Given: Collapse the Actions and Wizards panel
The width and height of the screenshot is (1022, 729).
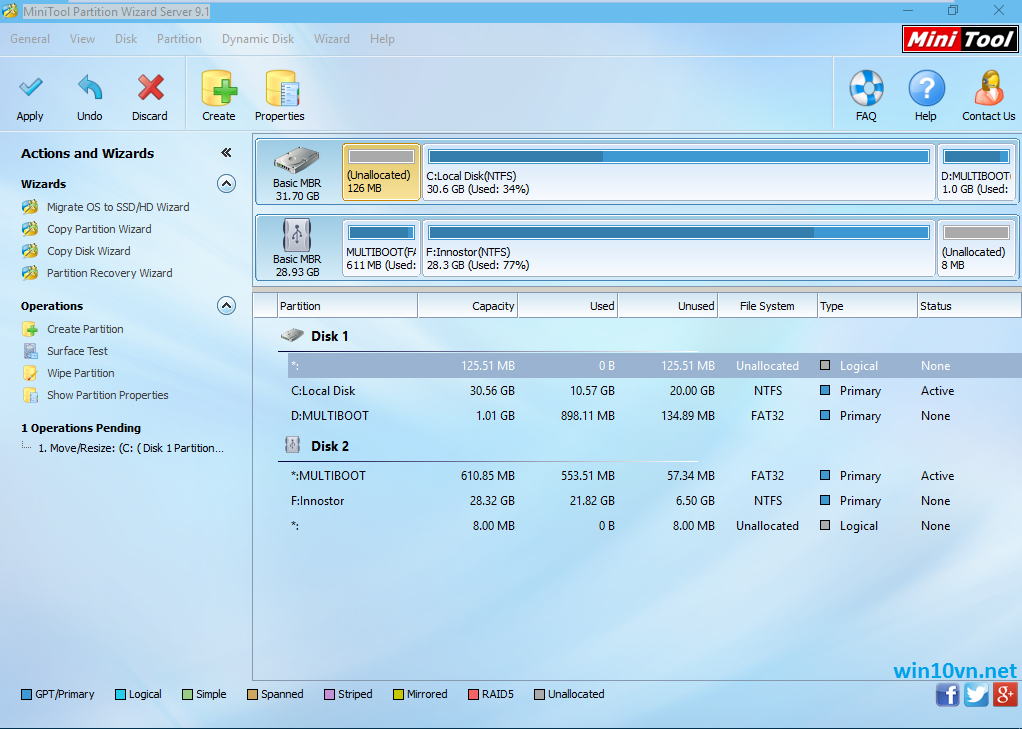Looking at the screenshot, I should 226,153.
